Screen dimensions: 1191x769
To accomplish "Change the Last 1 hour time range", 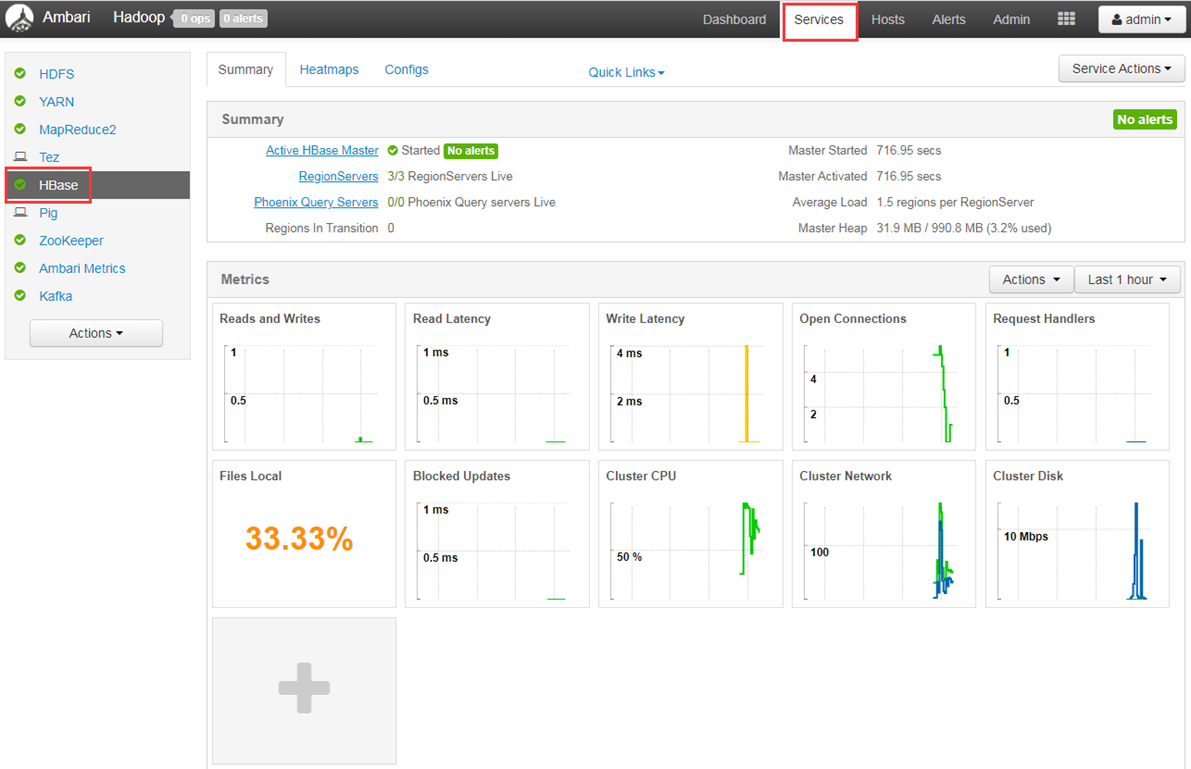I will click(x=1127, y=280).
